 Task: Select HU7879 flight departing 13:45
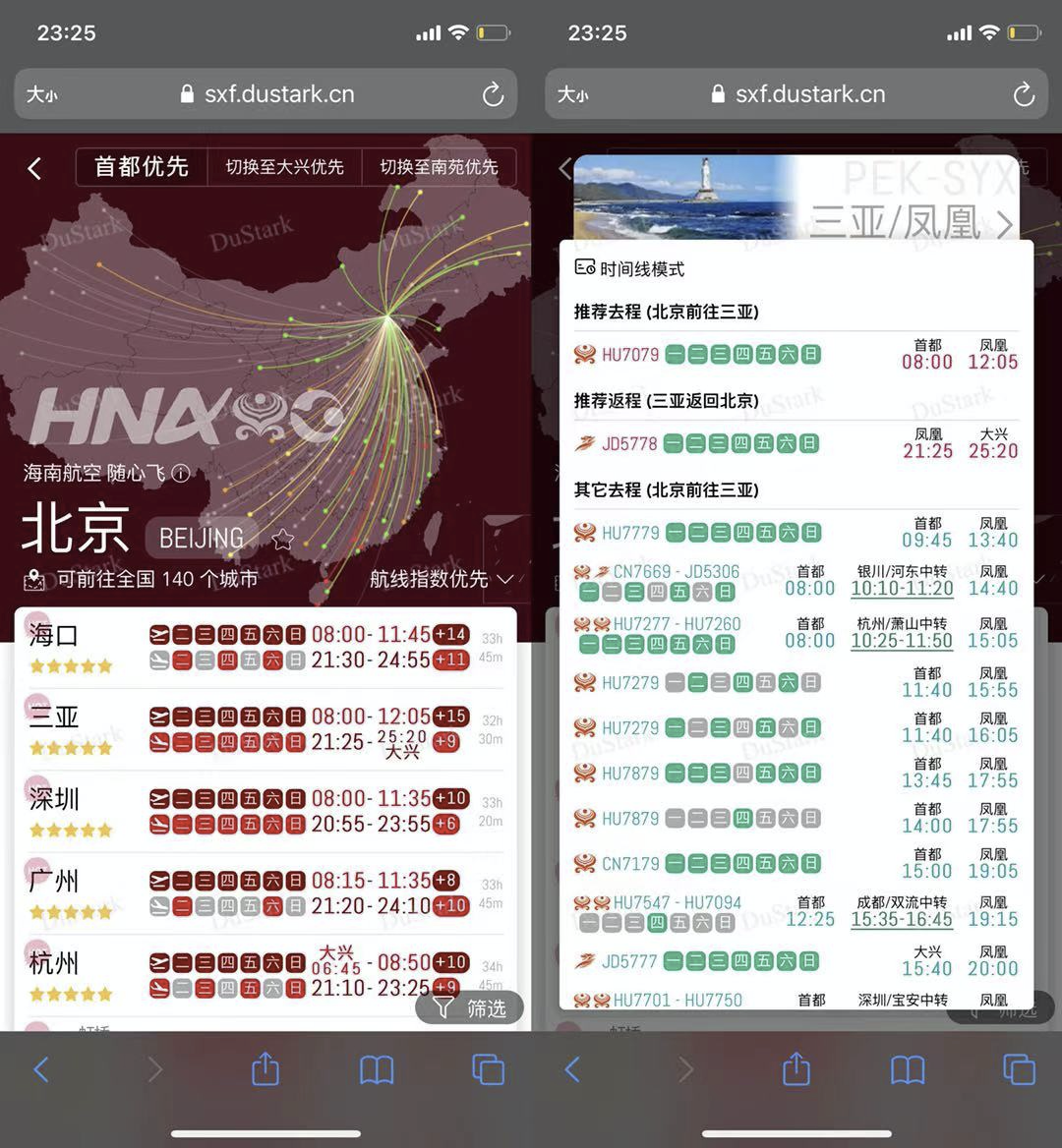click(796, 774)
